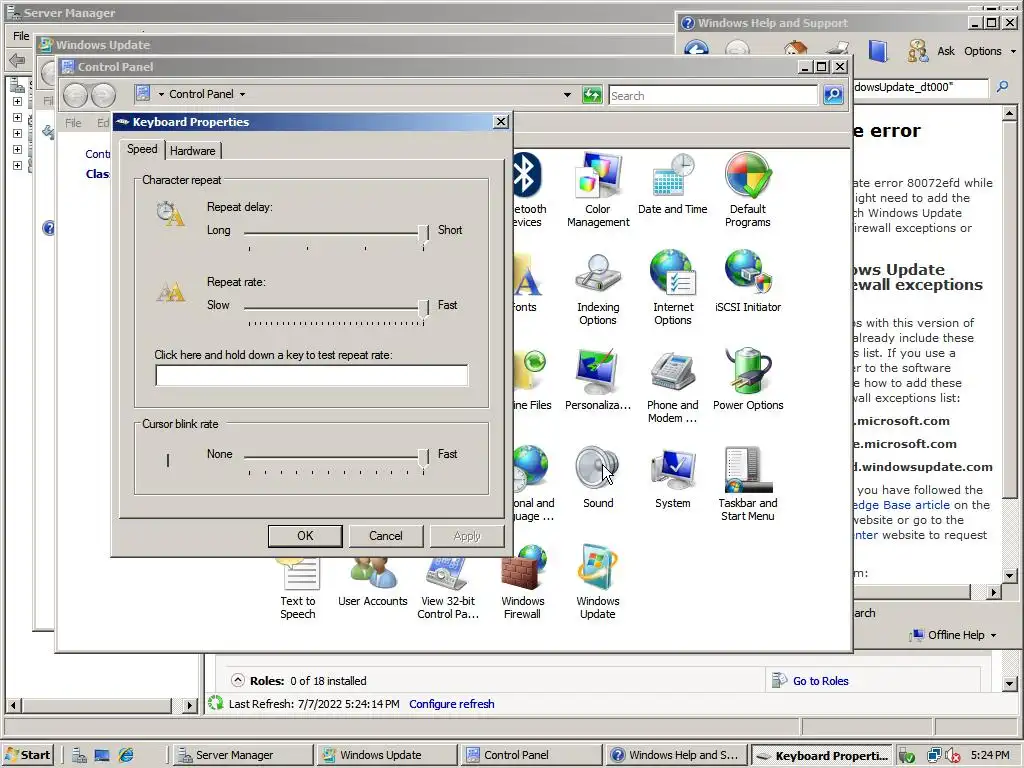Image resolution: width=1024 pixels, height=768 pixels.
Task: Open View 32-bit Control Panel icon
Action: (x=448, y=588)
